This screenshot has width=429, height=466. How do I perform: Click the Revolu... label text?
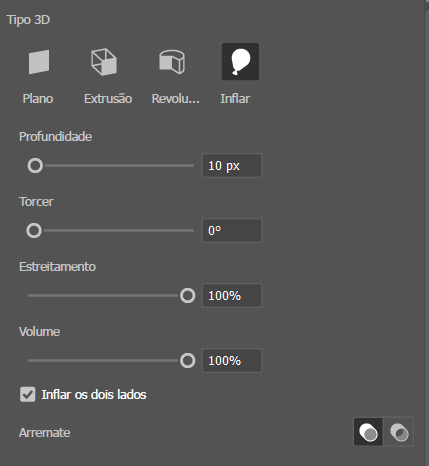pos(176,99)
